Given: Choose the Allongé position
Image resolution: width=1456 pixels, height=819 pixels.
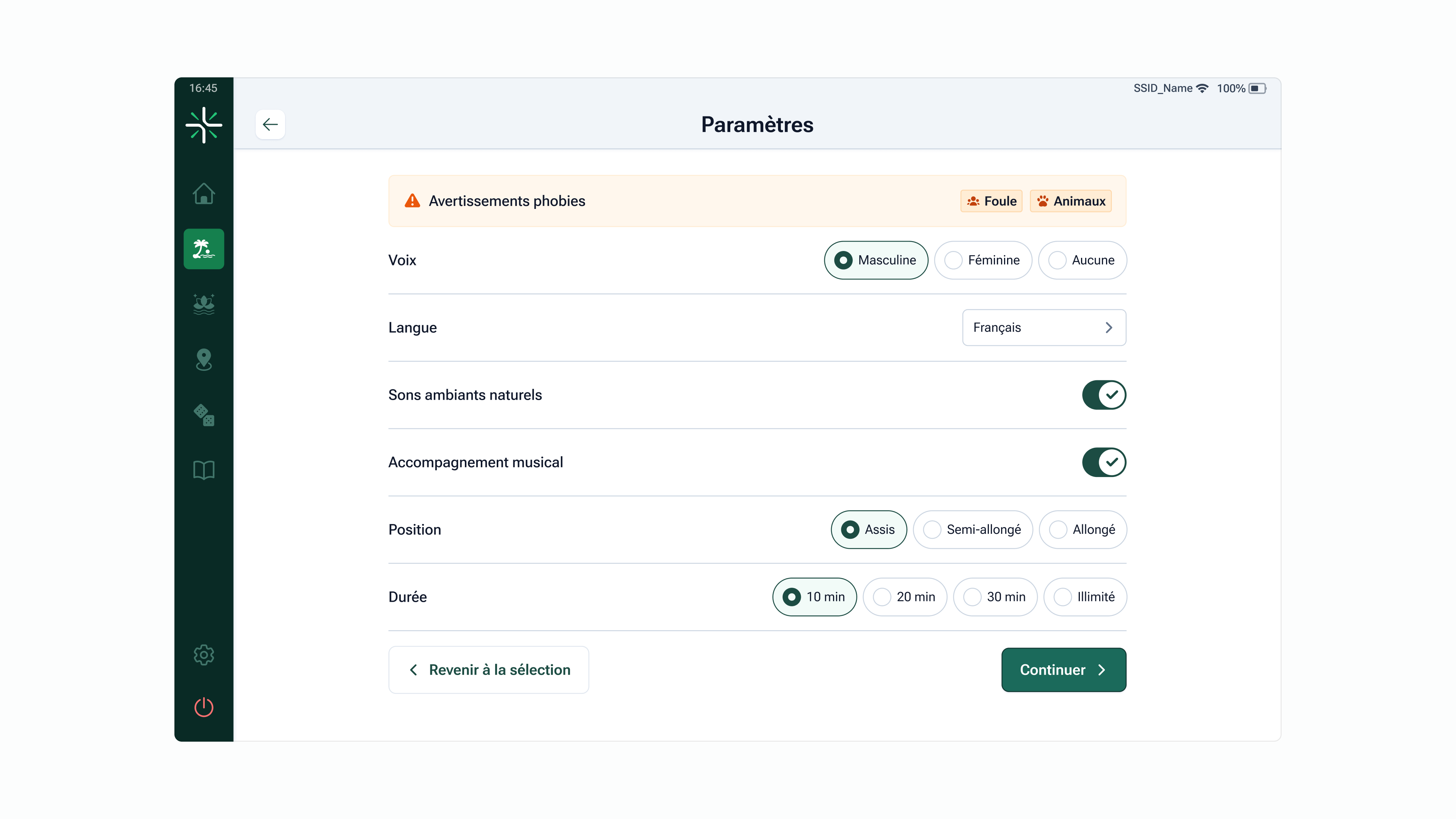Looking at the screenshot, I should click(1083, 530).
